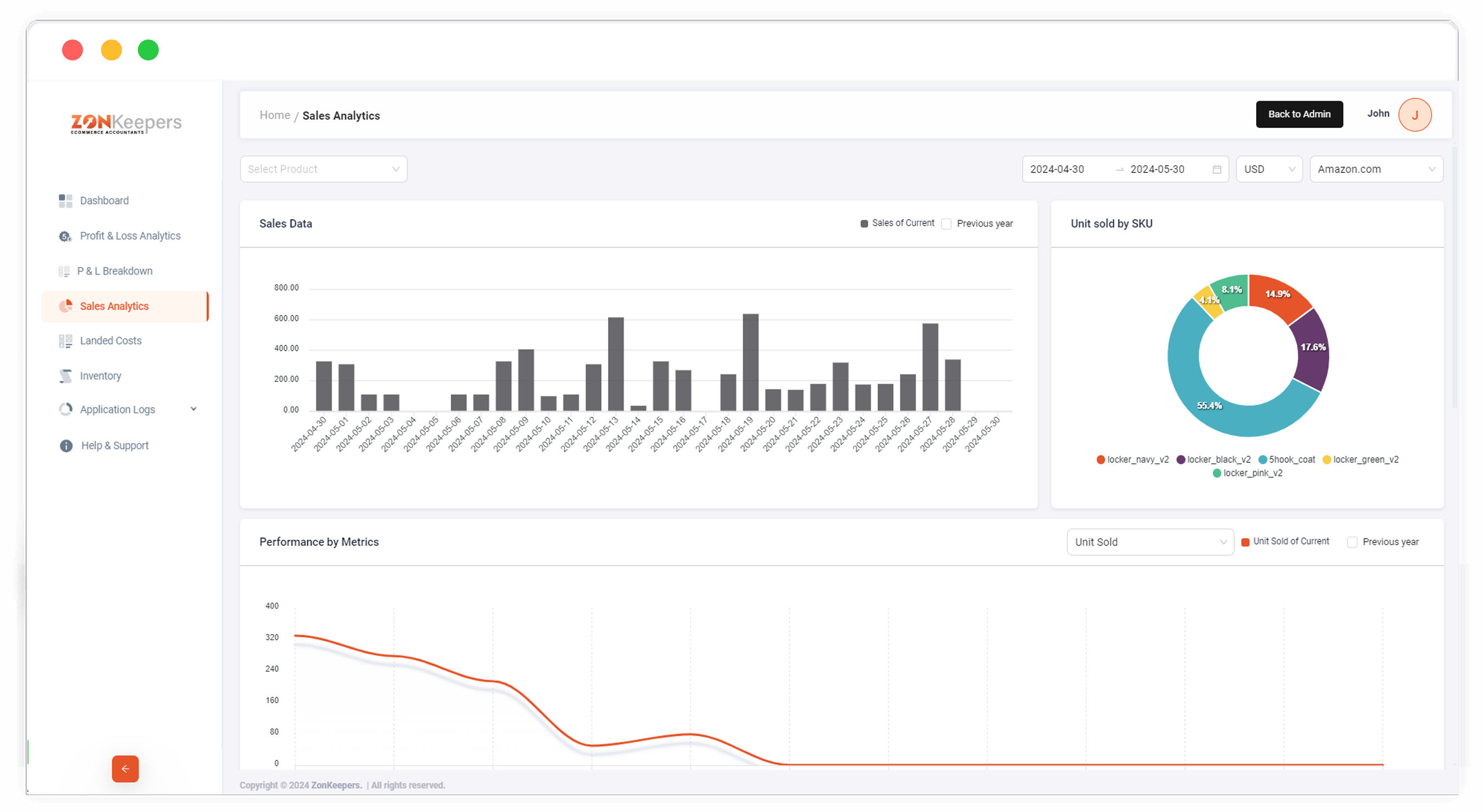Open the USD currency dropdown
Image resolution: width=1483 pixels, height=812 pixels.
click(1269, 169)
